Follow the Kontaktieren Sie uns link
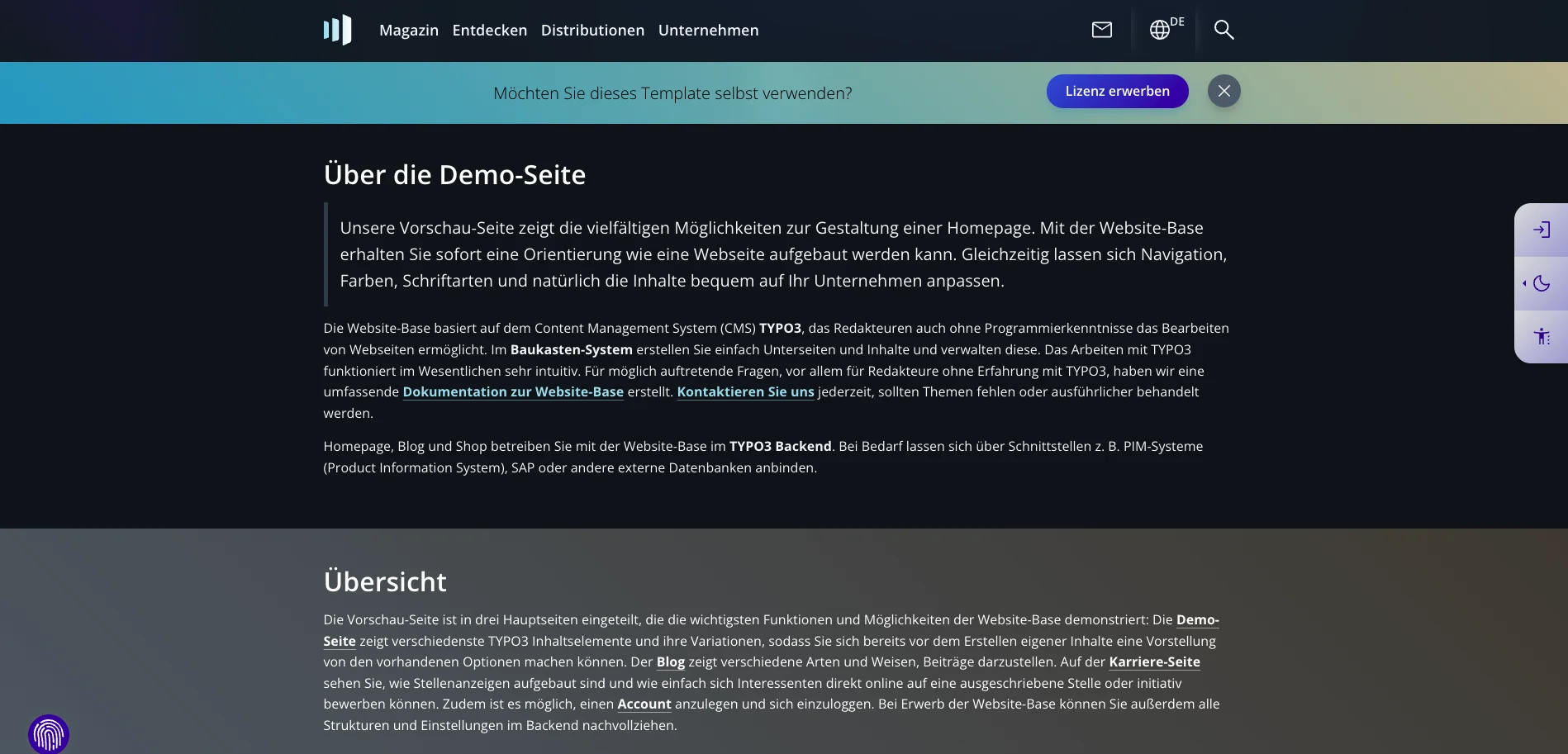Viewport: 1568px width, 754px height. point(745,391)
